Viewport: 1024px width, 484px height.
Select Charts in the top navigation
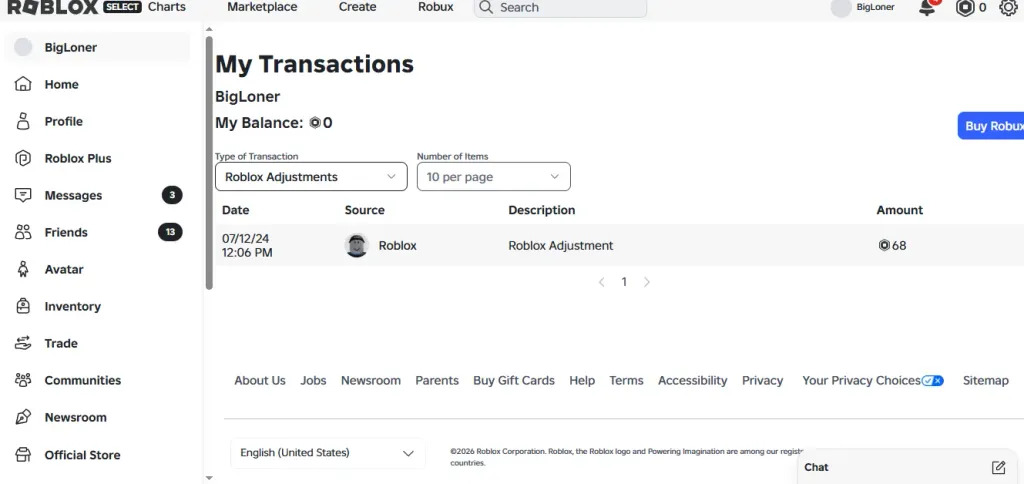(167, 7)
